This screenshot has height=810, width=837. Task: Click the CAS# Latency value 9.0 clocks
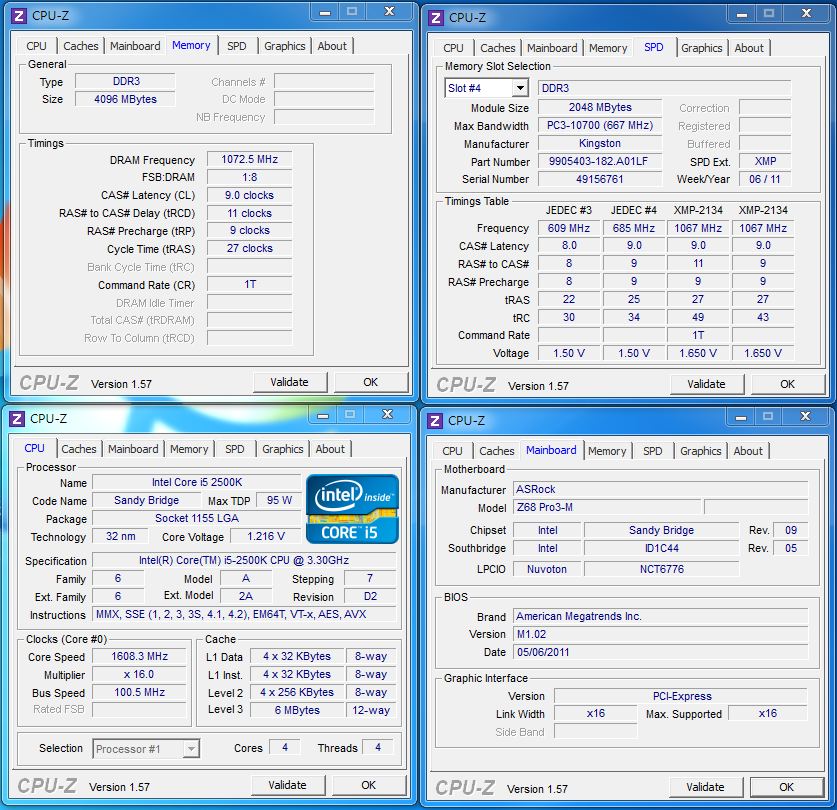pyautogui.click(x=249, y=195)
